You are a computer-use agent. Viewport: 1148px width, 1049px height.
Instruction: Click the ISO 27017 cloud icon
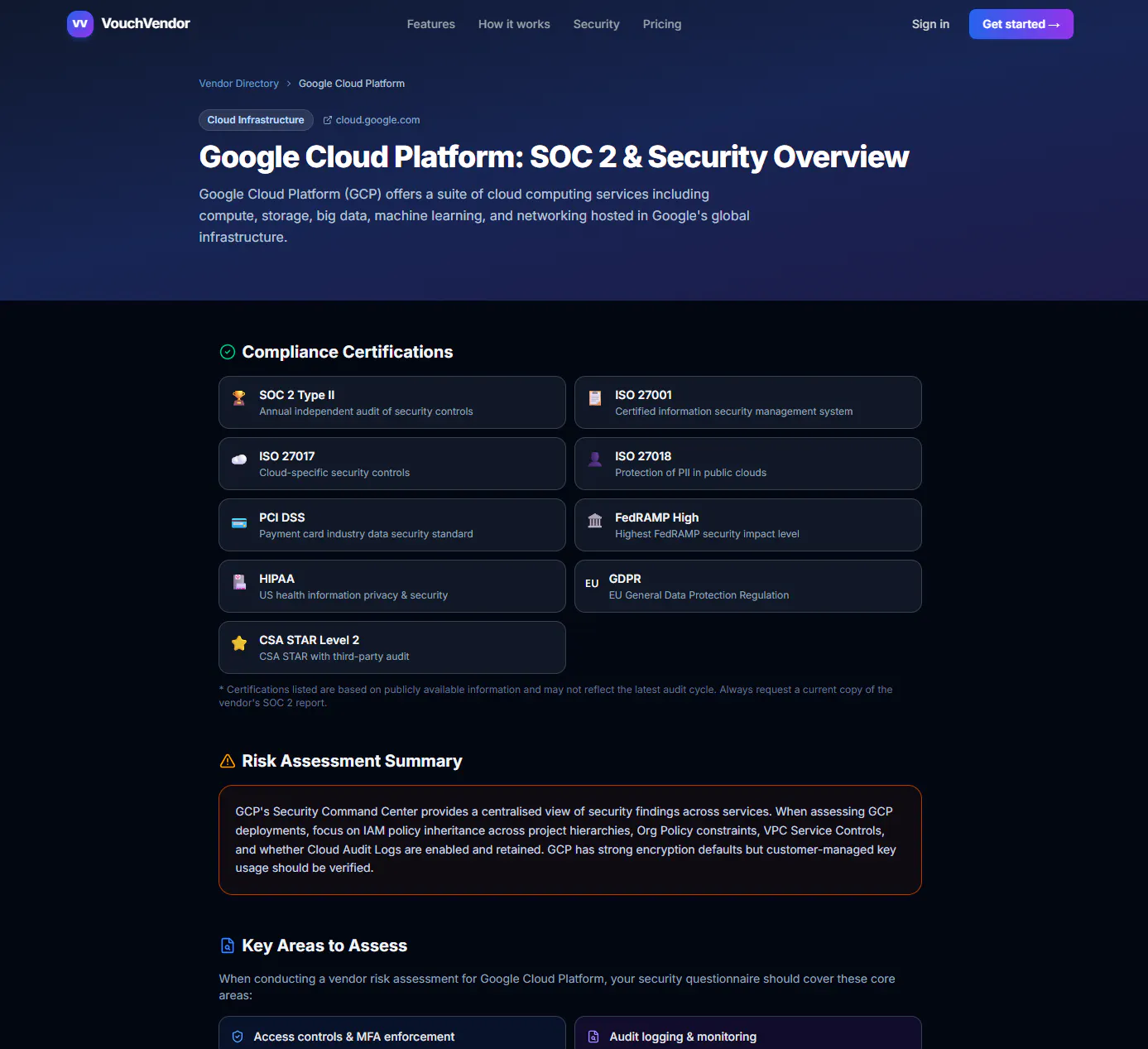point(239,460)
